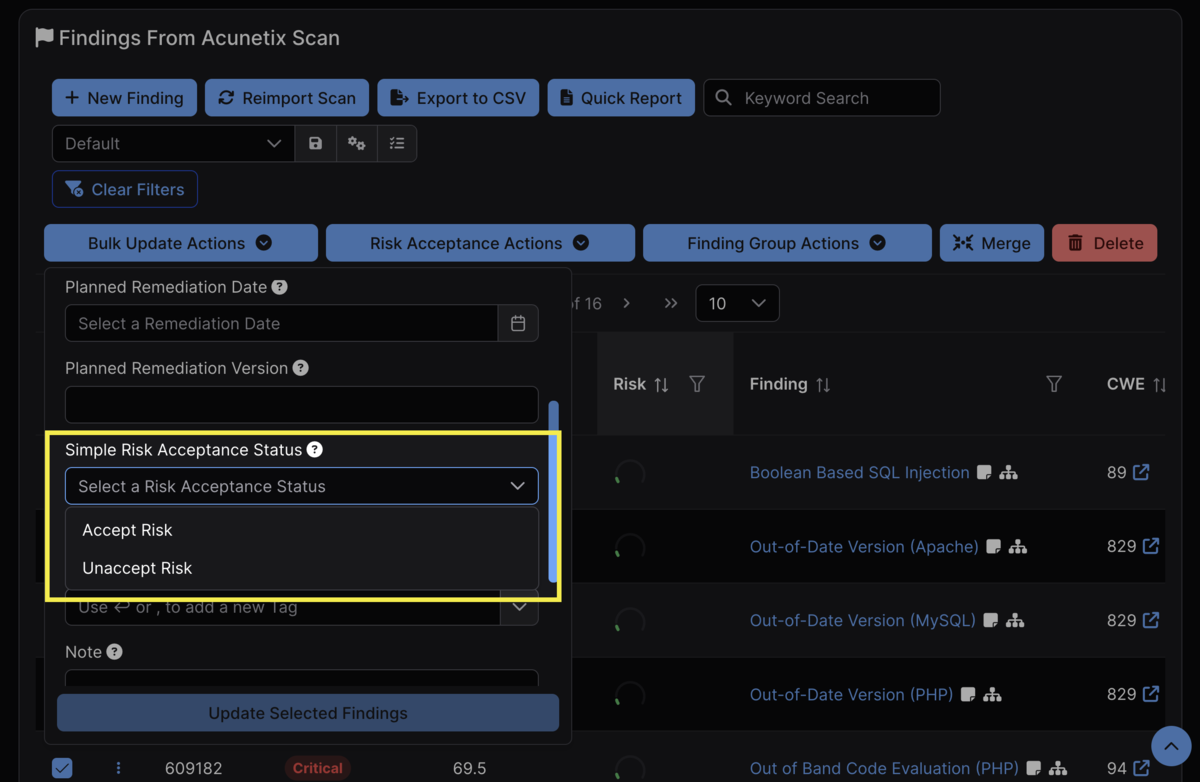Click the help question mark next to Simple Risk Acceptance Status

pos(315,450)
